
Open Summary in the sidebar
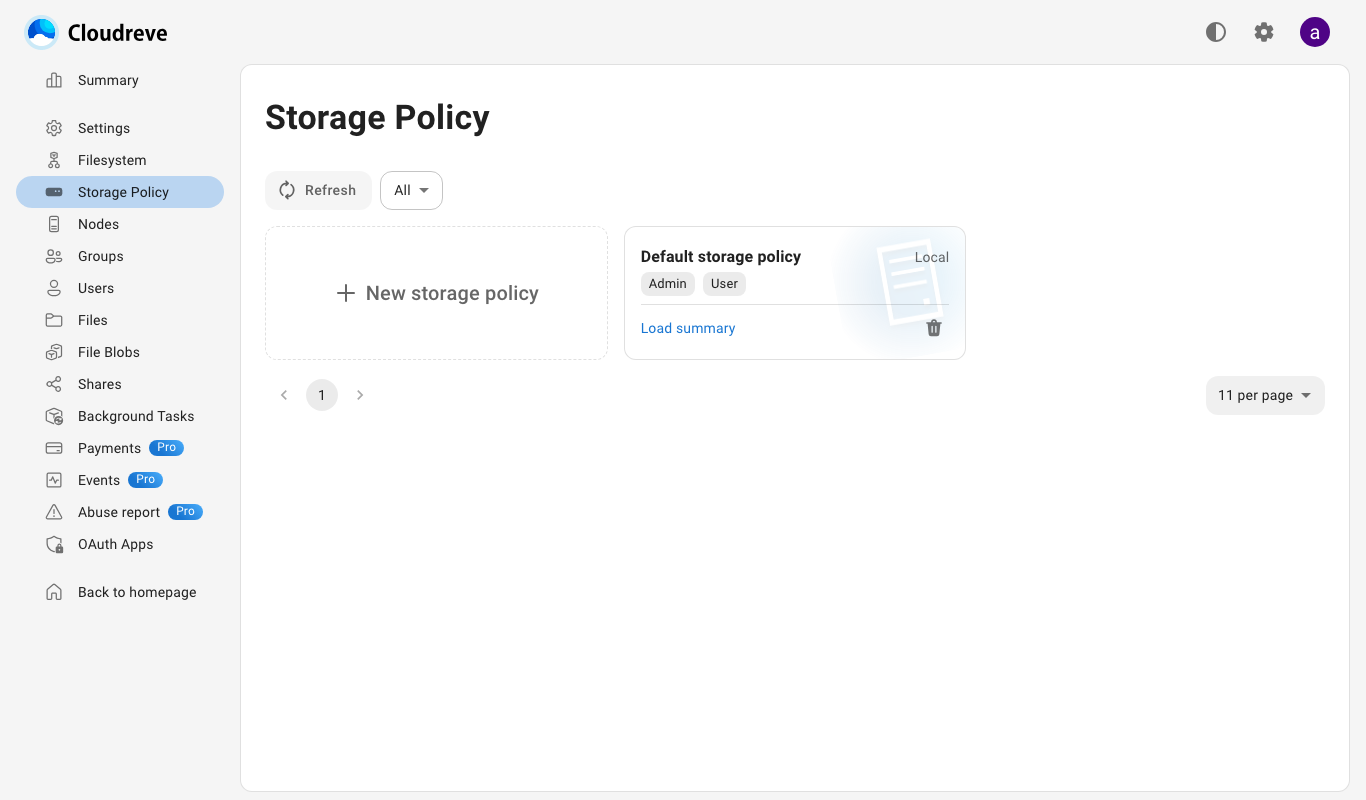coord(120,80)
